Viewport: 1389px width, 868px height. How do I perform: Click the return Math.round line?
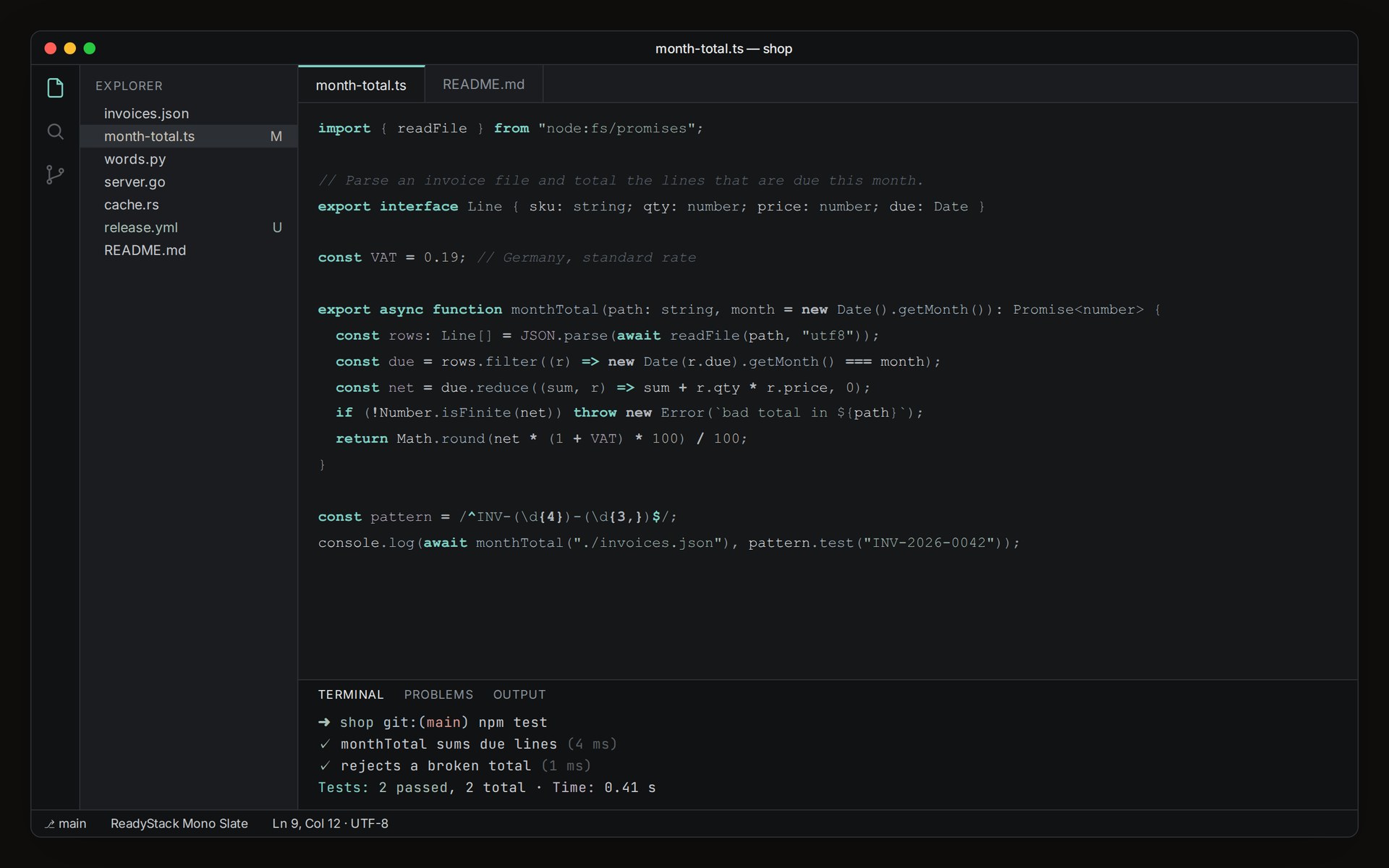pyautogui.click(x=541, y=438)
